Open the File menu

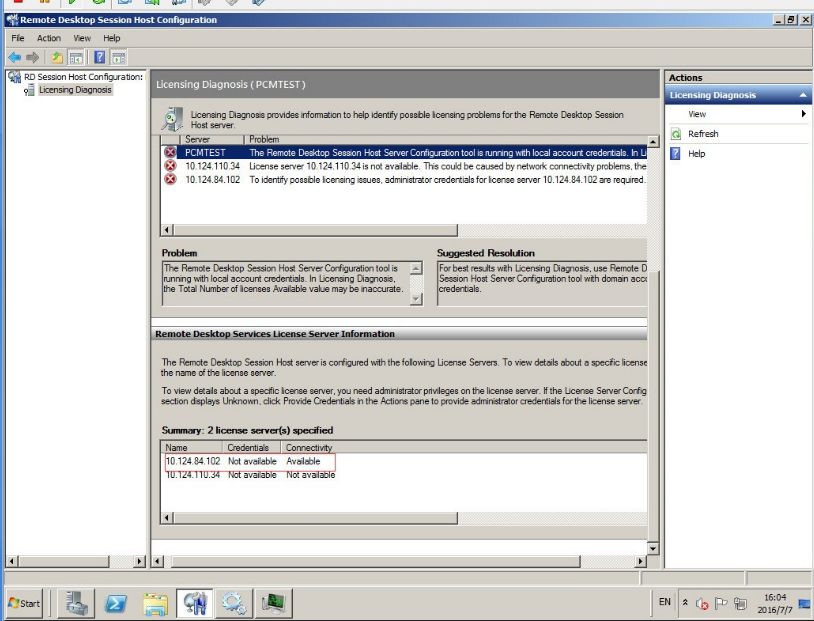pos(18,38)
